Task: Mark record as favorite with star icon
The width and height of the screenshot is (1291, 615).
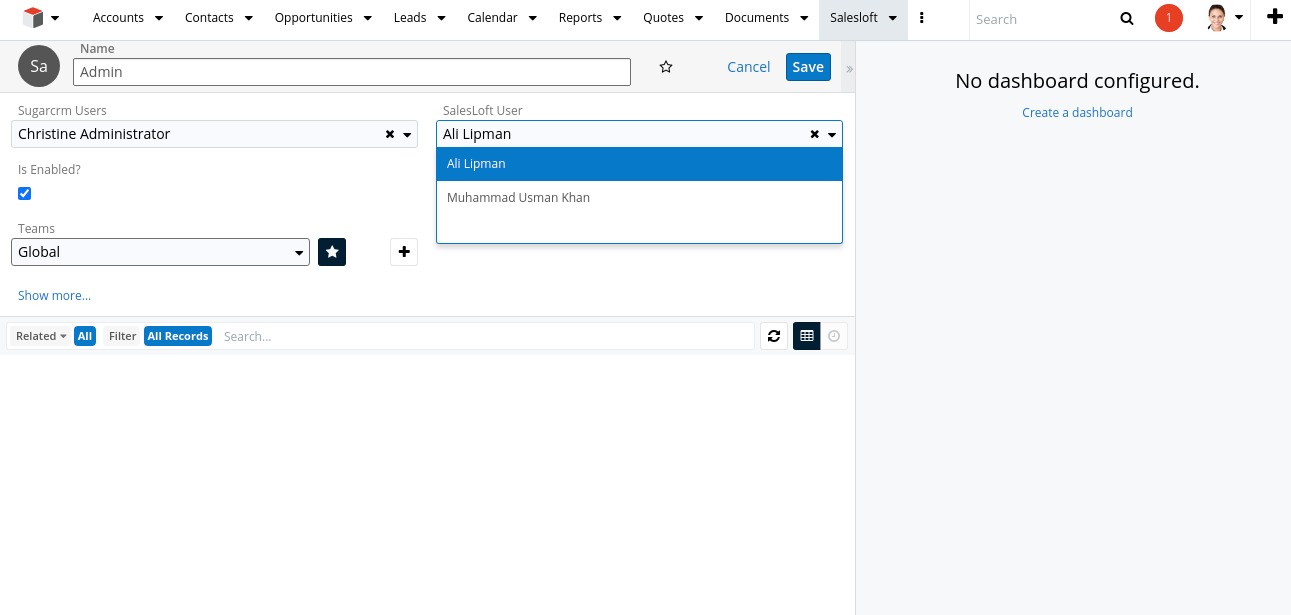Action: (x=666, y=67)
